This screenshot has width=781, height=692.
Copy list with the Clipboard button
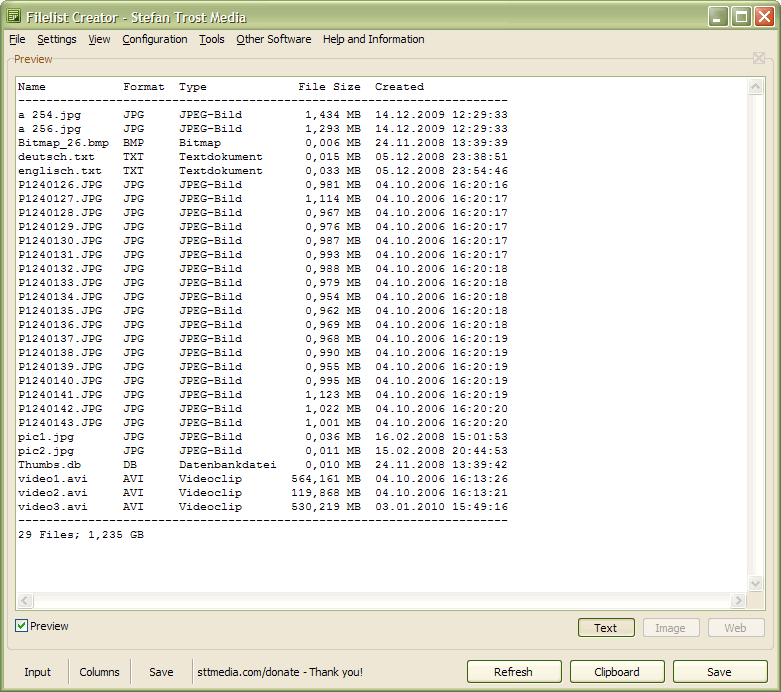pyautogui.click(x=617, y=672)
